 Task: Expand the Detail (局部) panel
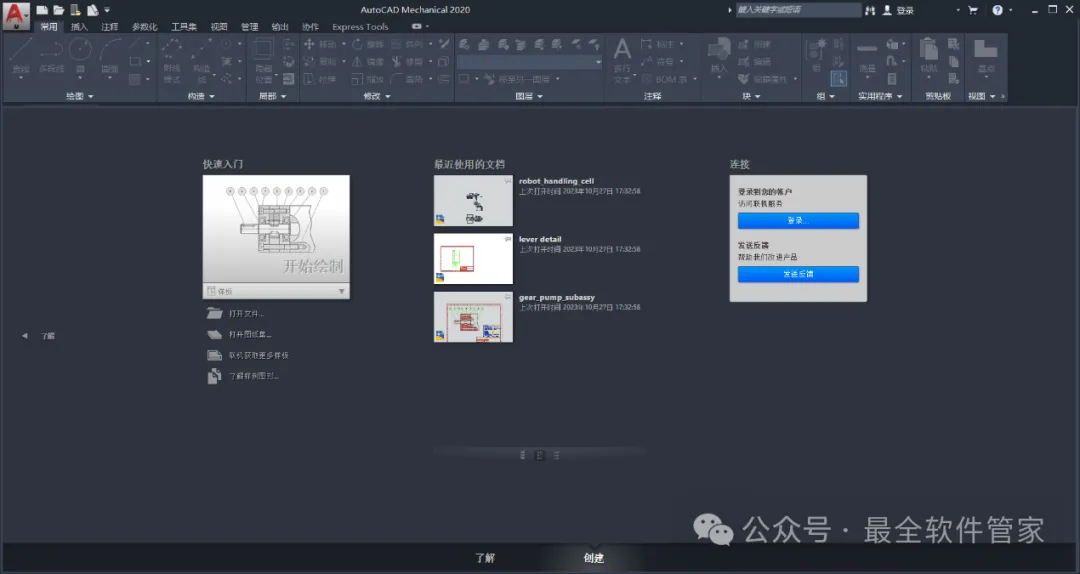tap(272, 96)
